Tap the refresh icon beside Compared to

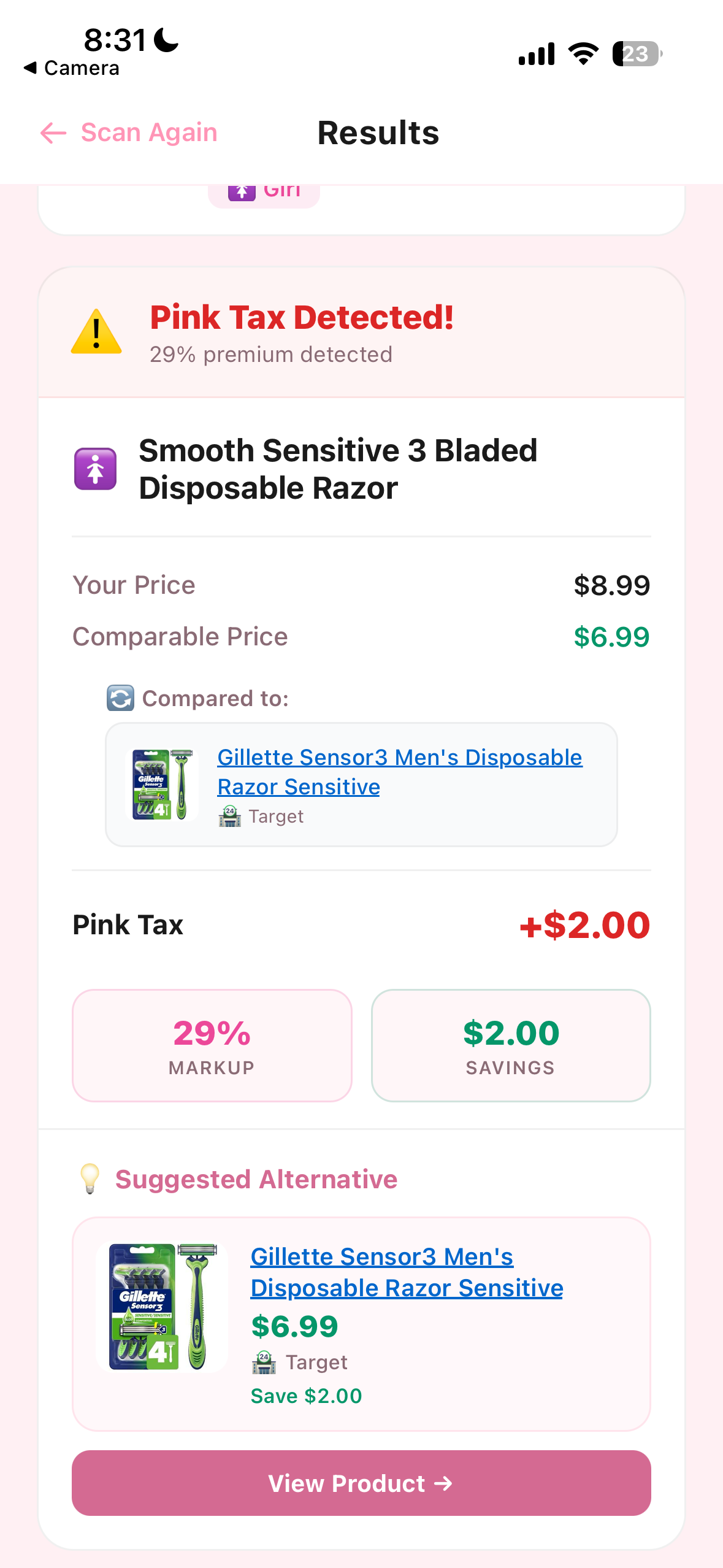(120, 698)
